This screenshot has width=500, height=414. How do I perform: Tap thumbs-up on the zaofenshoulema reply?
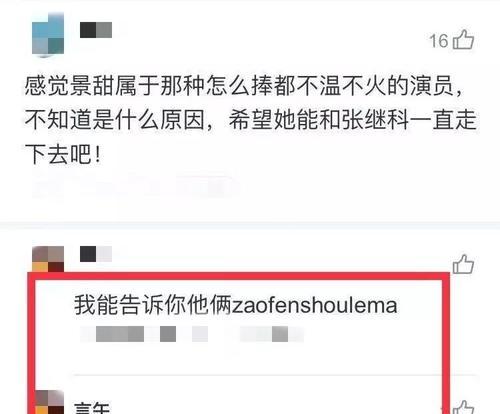pos(463,264)
